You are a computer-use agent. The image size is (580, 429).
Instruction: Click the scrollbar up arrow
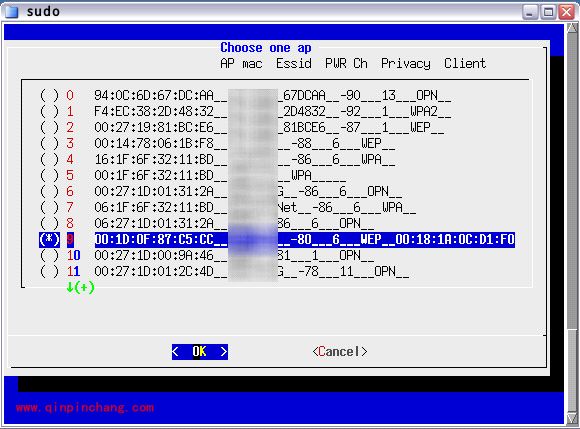pyautogui.click(x=571, y=28)
